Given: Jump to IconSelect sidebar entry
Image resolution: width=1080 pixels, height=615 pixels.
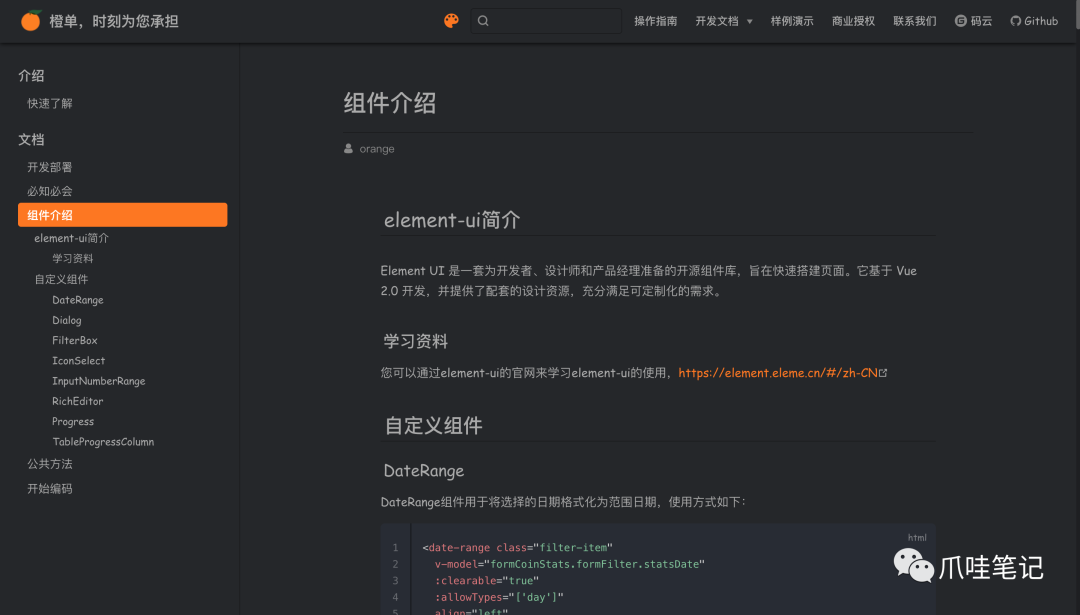Looking at the screenshot, I should click(x=79, y=360).
